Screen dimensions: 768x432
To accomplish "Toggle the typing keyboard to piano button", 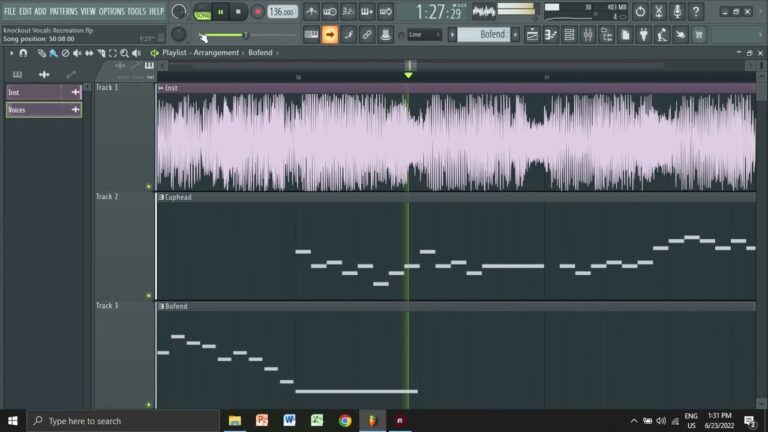I will click(312, 35).
